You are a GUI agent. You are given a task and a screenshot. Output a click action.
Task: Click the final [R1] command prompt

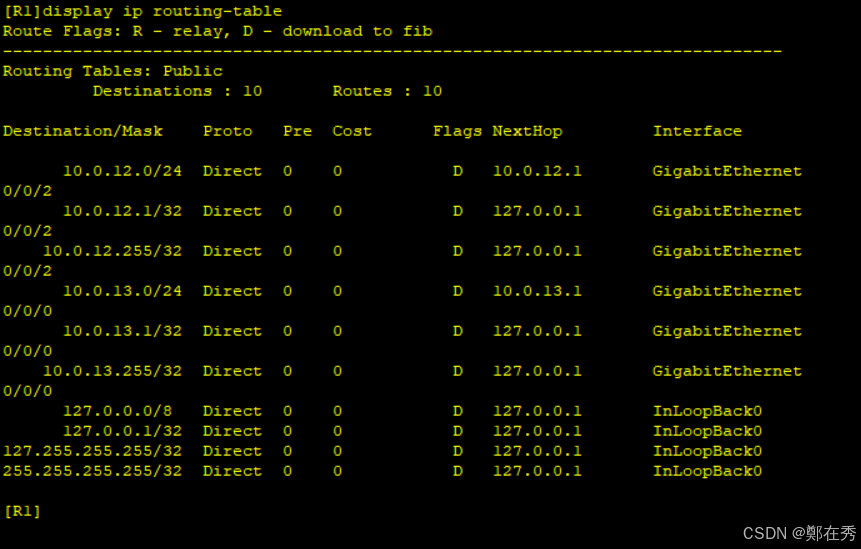click(23, 511)
